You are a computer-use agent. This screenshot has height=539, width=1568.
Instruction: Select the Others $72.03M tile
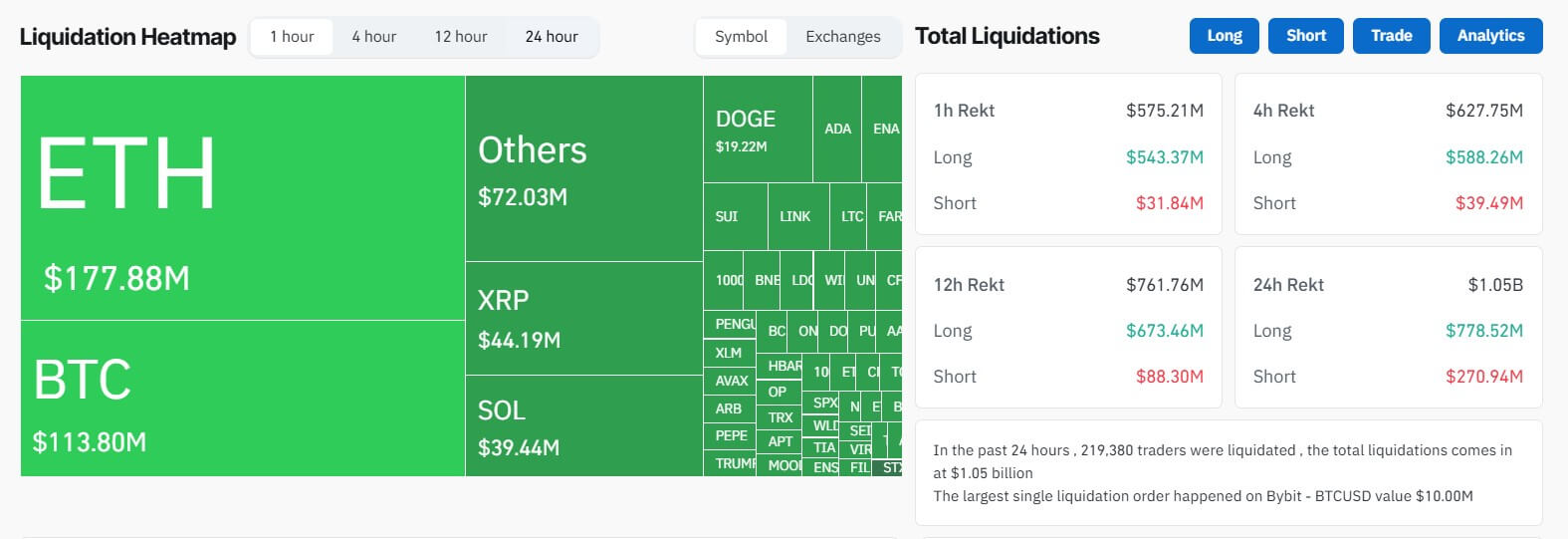[583, 169]
